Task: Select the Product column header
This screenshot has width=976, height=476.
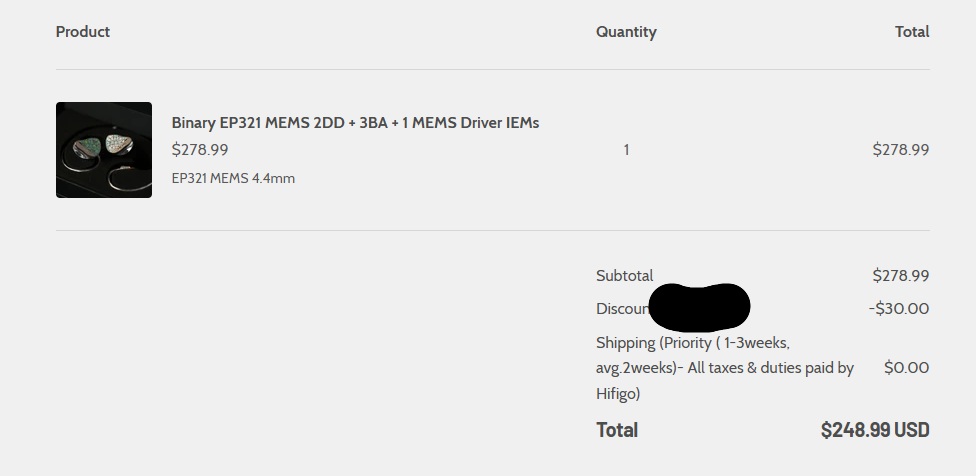Action: click(x=83, y=32)
